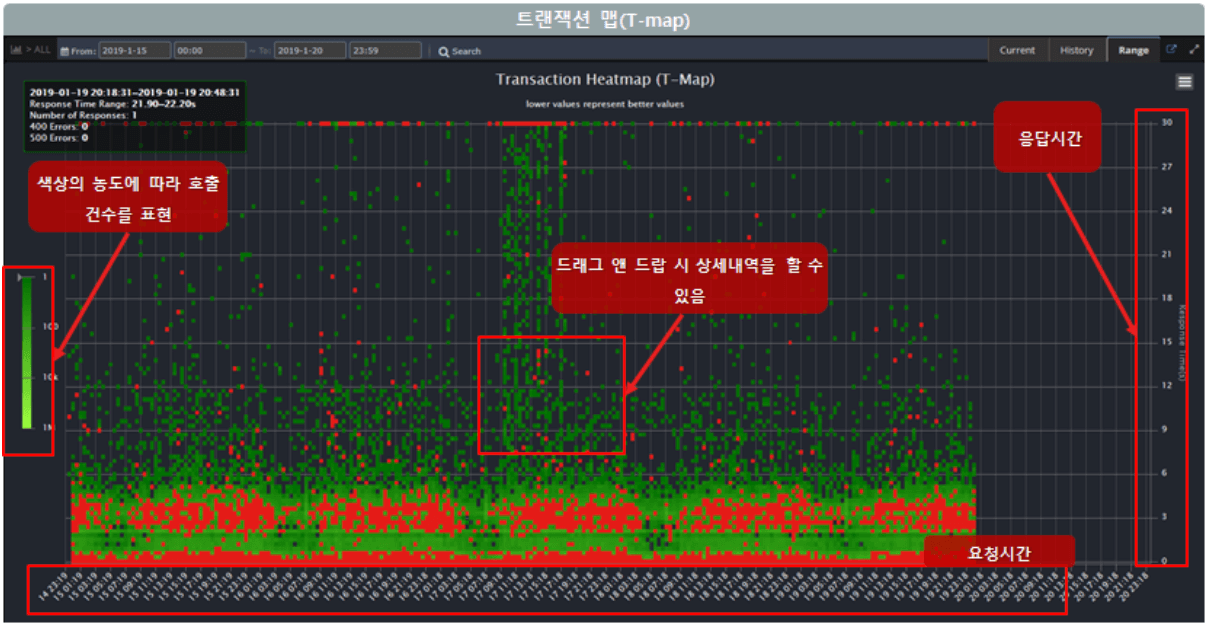1210x628 pixels.
Task: Click the ALL breadcrumb link
Action: (x=42, y=50)
